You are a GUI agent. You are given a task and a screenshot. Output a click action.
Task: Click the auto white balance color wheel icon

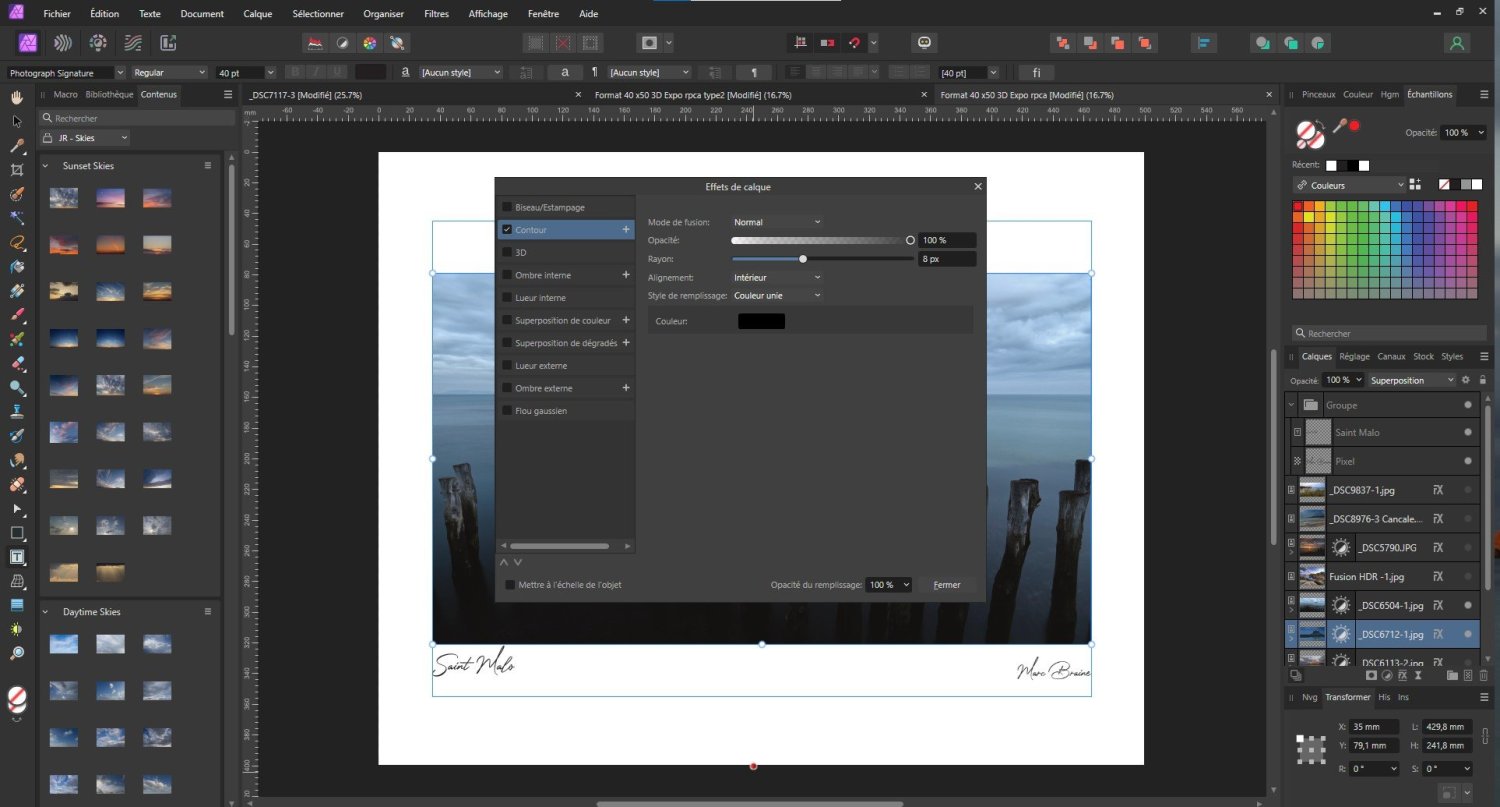[369, 43]
